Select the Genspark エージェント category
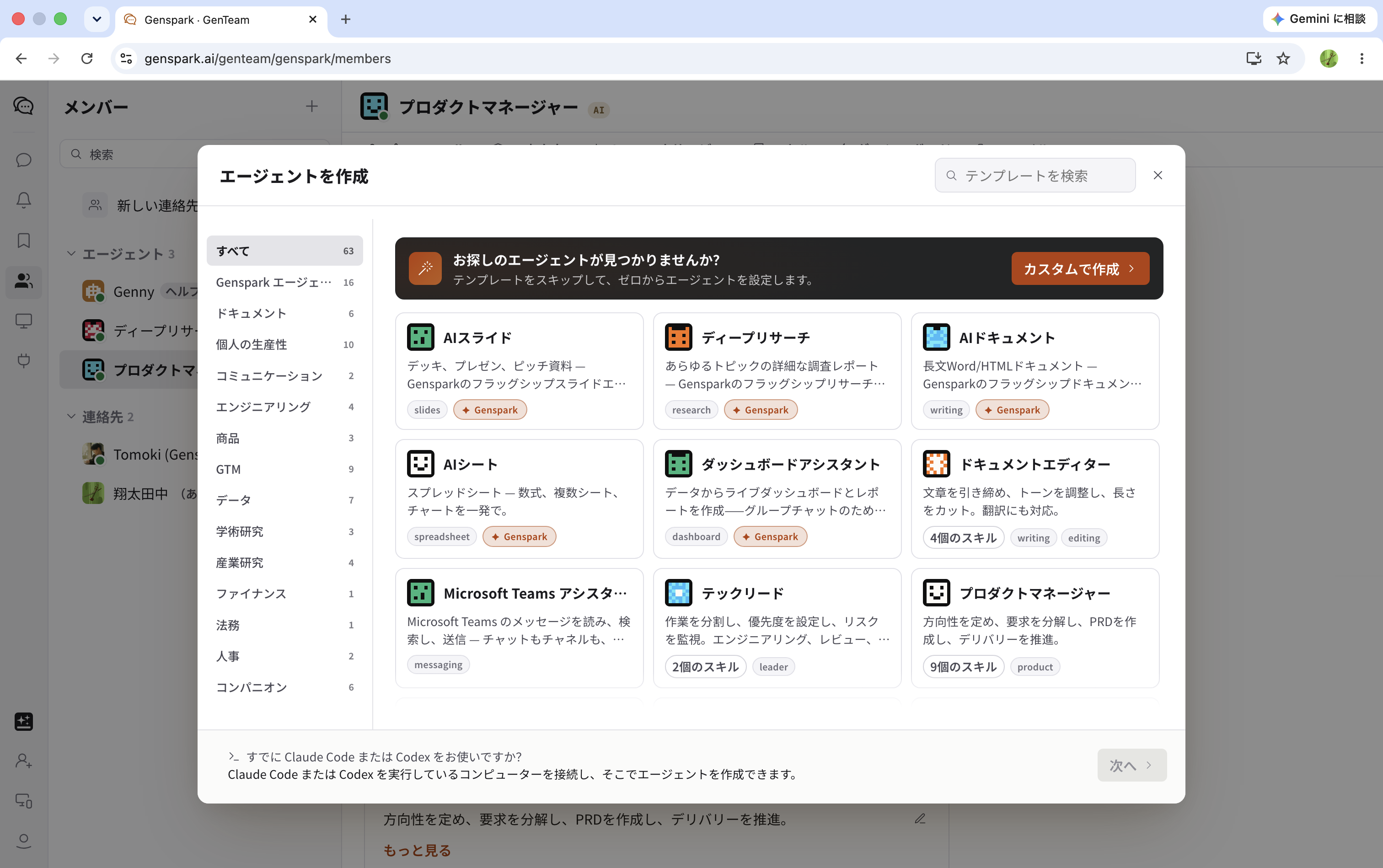The width and height of the screenshot is (1383, 868). pyautogui.click(x=285, y=283)
